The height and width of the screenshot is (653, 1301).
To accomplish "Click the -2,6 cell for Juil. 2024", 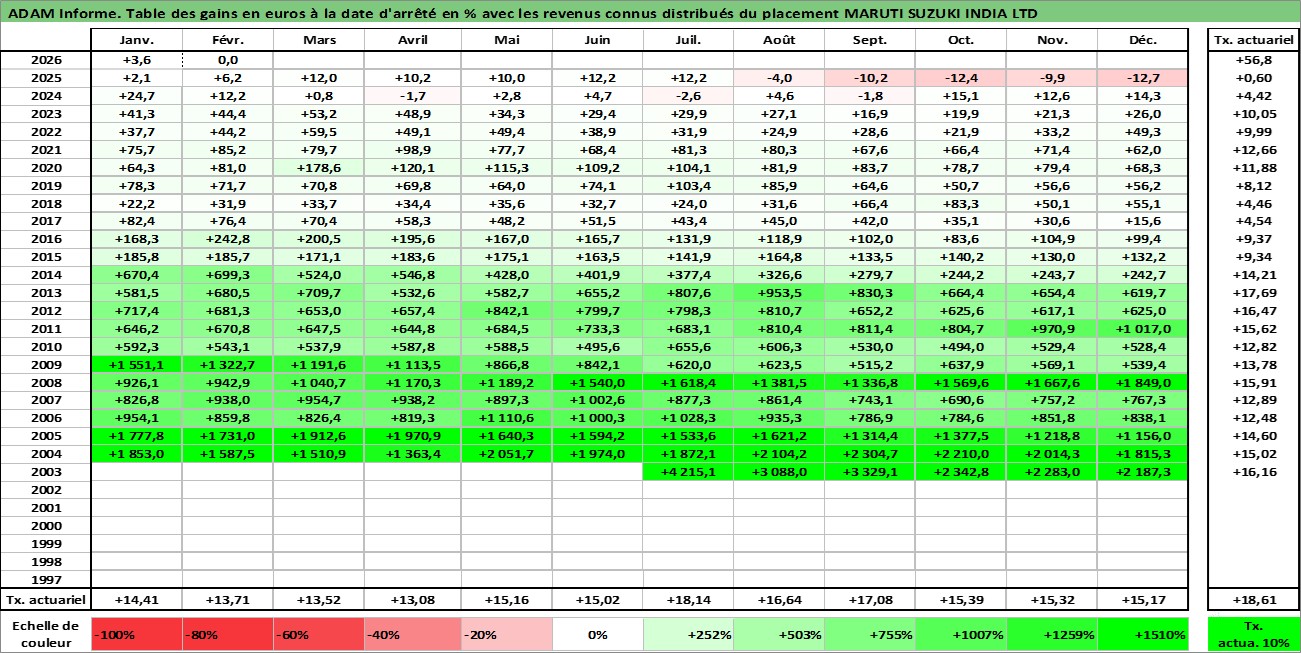I will [688, 96].
